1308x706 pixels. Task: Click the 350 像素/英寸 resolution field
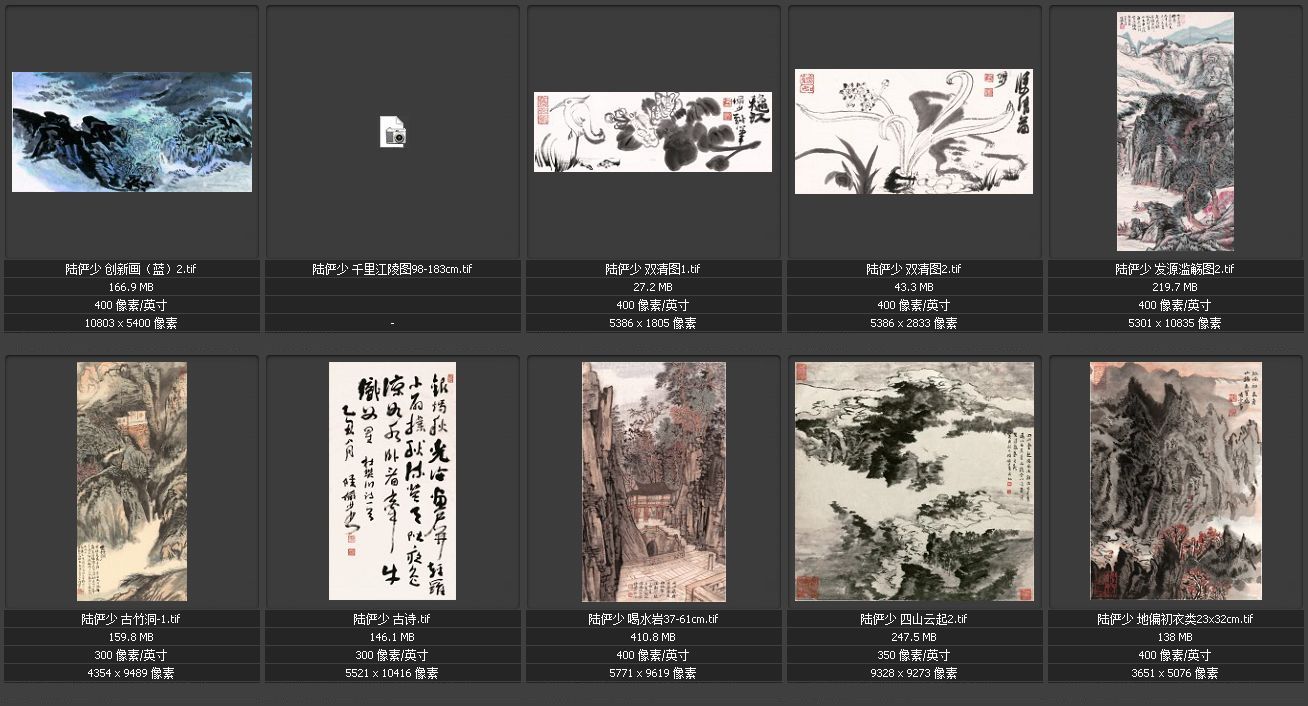point(914,655)
